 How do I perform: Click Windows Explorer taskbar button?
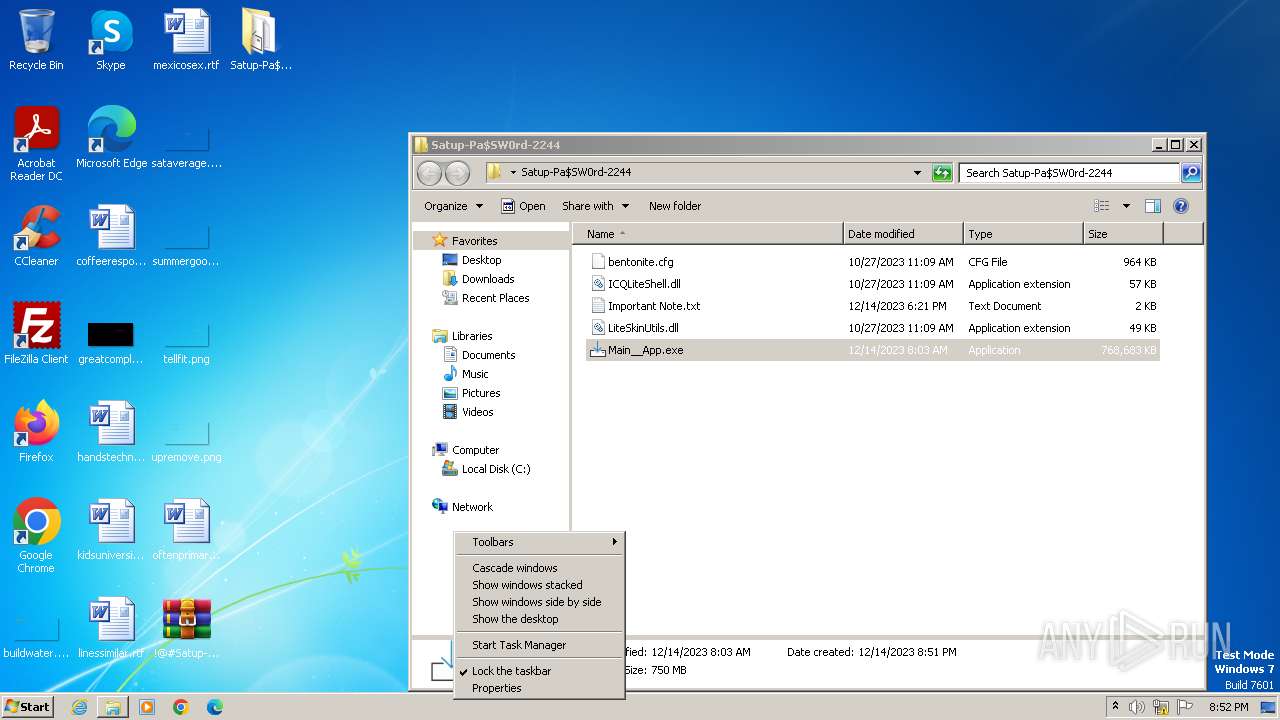(x=113, y=707)
